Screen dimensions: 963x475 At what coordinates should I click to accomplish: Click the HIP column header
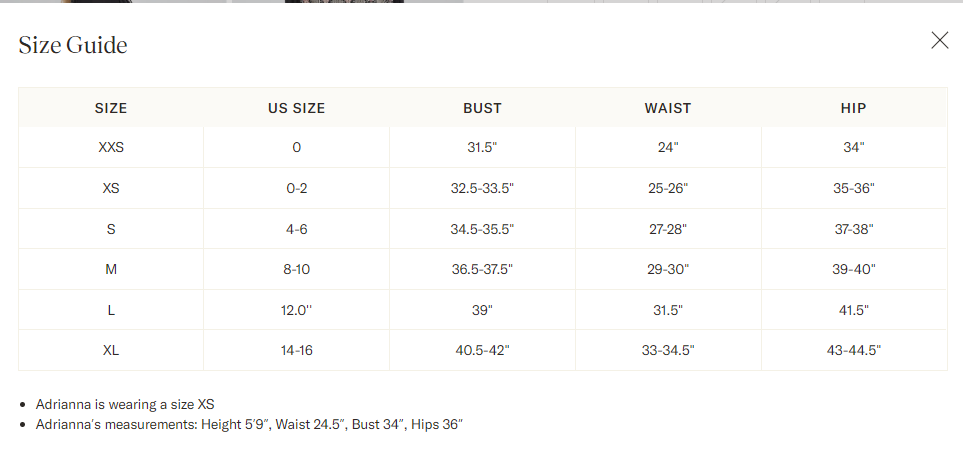coord(853,108)
